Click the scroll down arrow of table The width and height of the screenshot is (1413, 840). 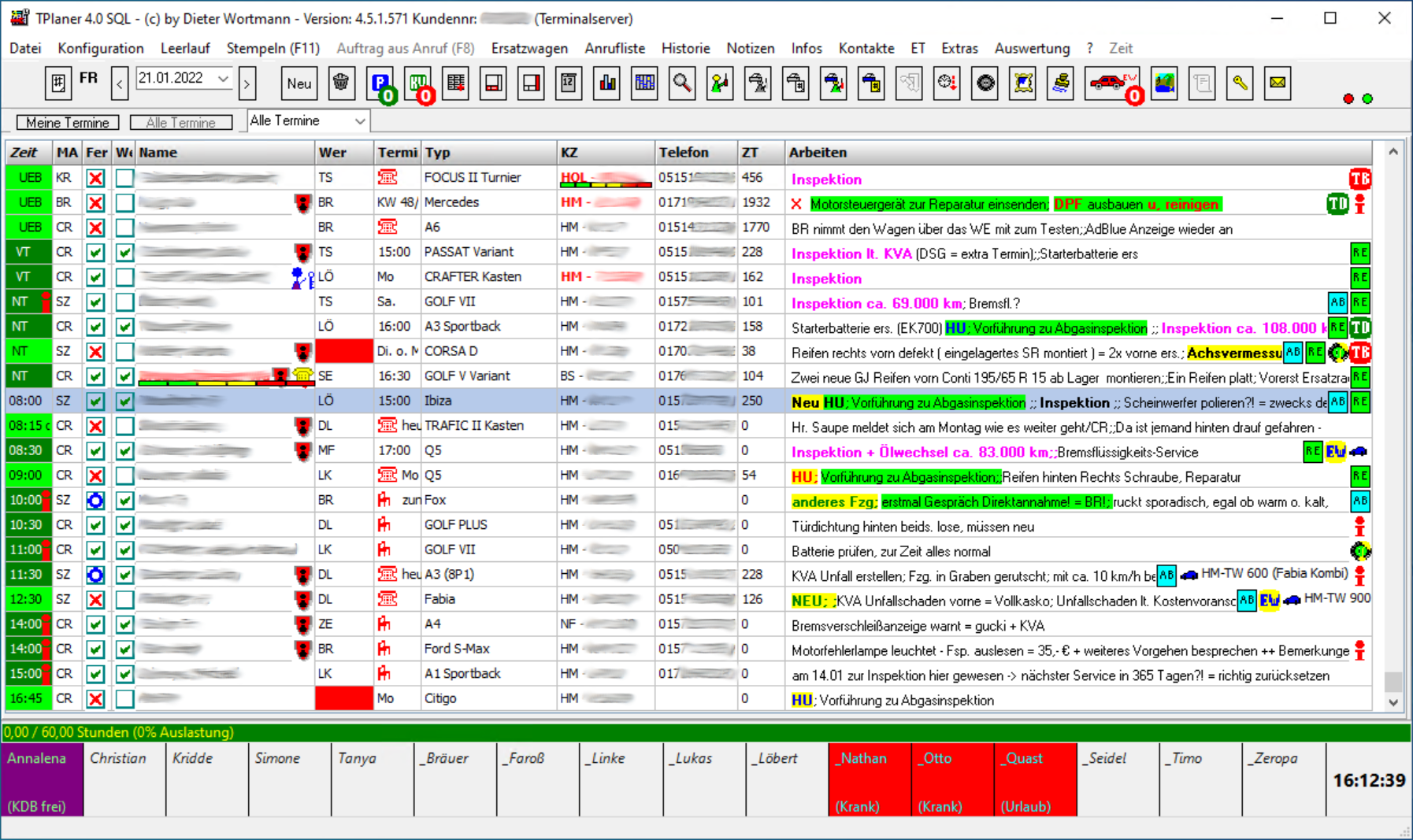click(x=1393, y=702)
